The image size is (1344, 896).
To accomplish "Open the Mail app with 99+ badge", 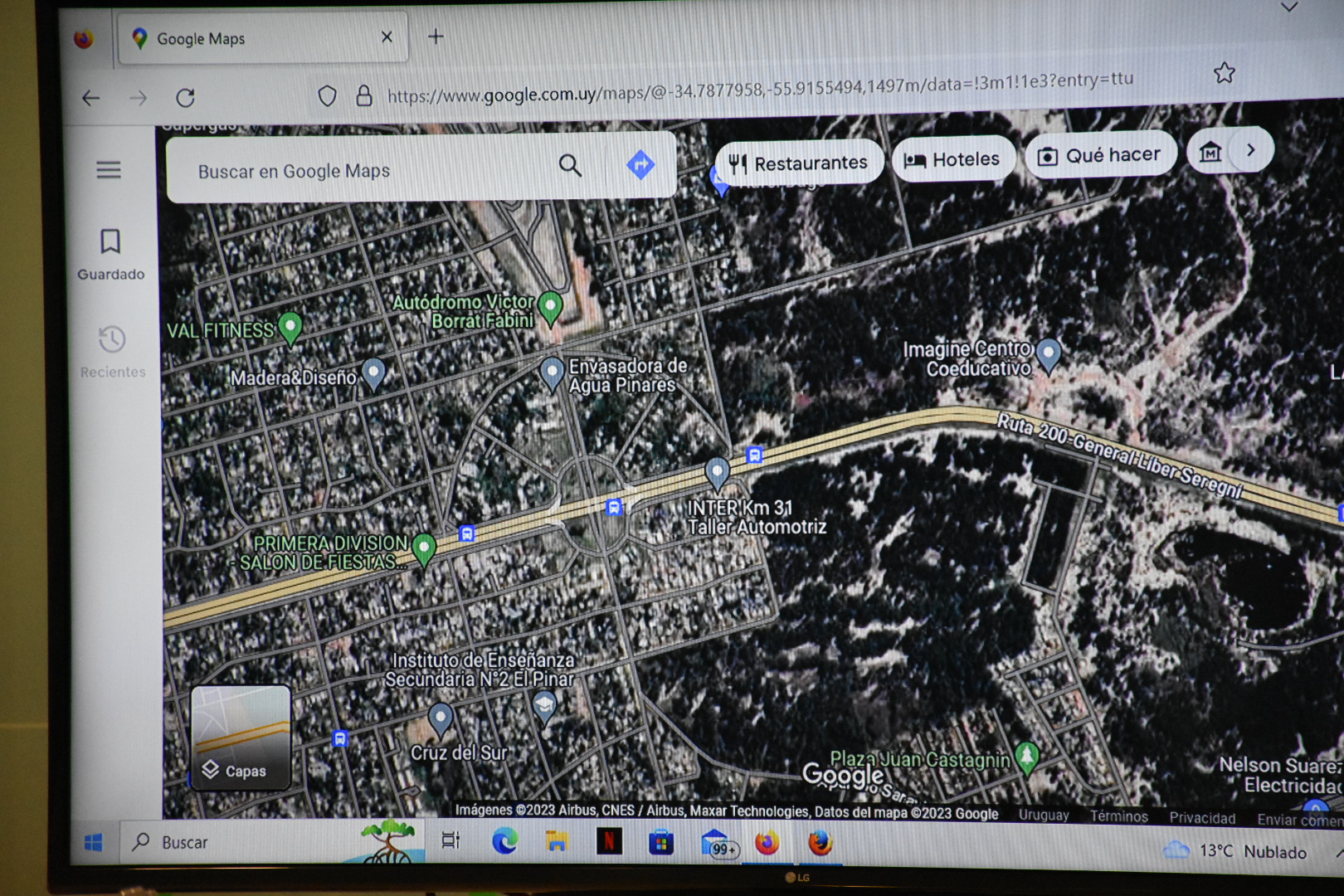I will 718,844.
